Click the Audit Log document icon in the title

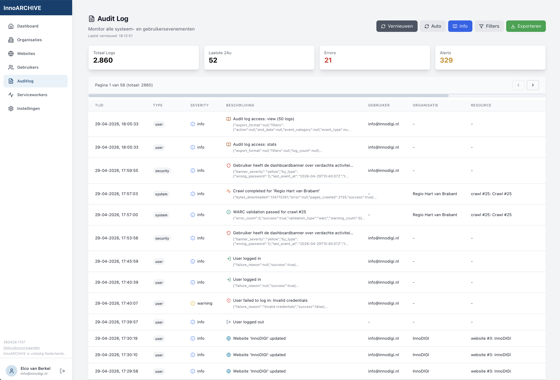click(92, 19)
